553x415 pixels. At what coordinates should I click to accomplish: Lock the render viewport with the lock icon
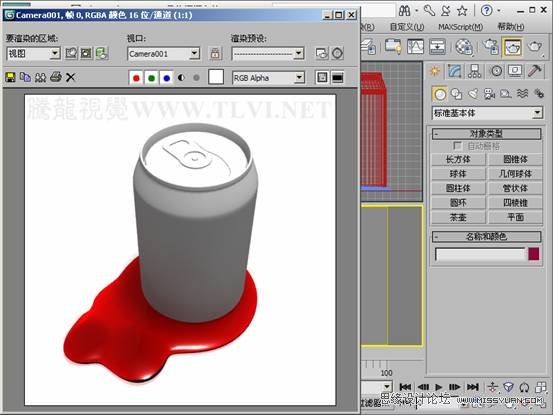pos(215,53)
